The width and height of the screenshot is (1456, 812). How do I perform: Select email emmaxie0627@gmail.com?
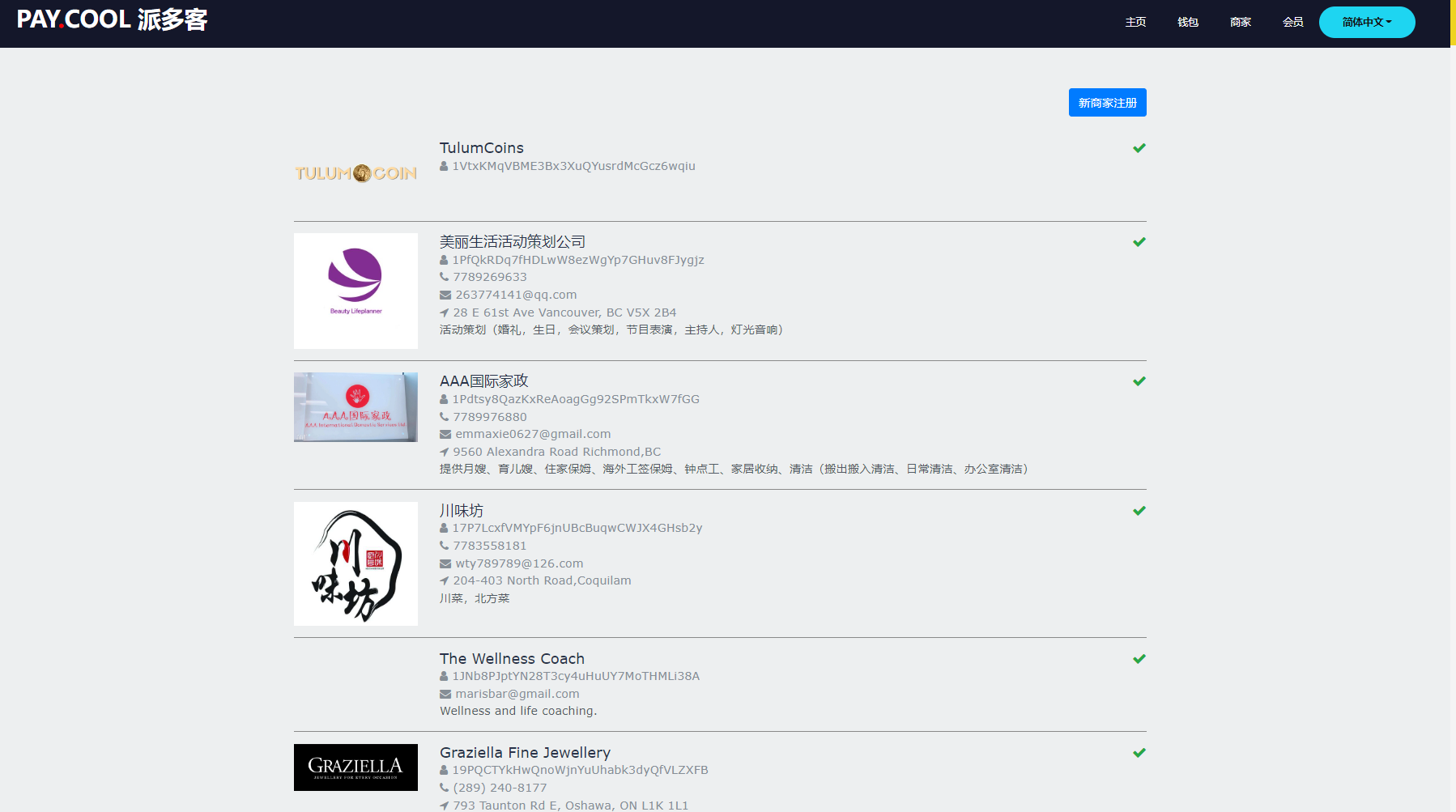(533, 434)
